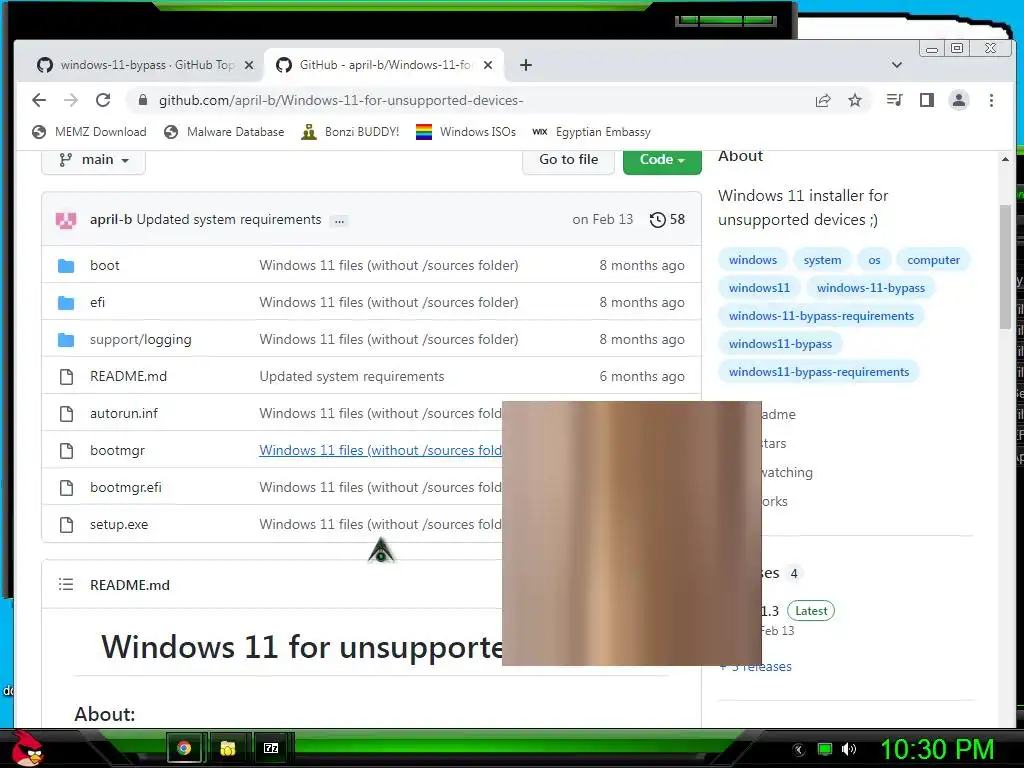Open setup.exe file
Viewport: 1024px width, 768px height.
click(x=119, y=524)
